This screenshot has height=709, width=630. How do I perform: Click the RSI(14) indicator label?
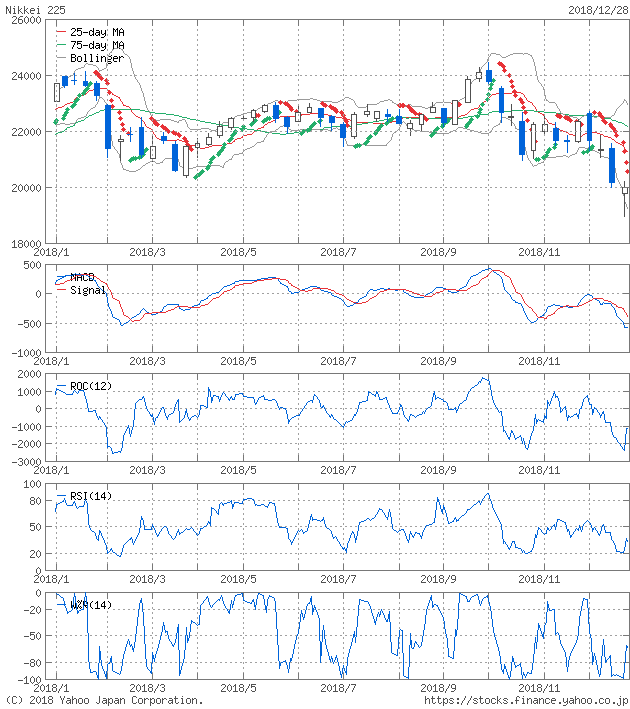tap(90, 495)
